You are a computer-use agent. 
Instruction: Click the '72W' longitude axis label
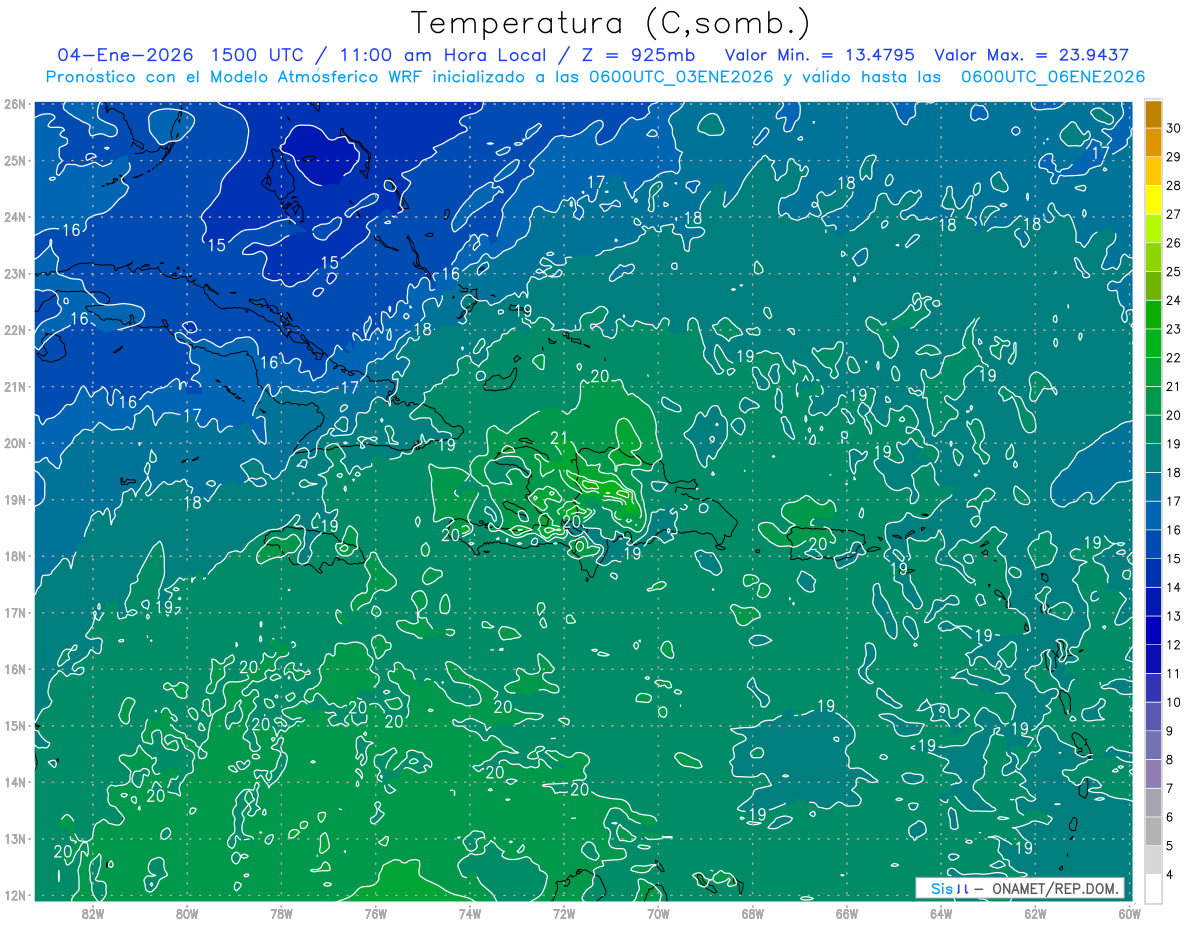564,913
